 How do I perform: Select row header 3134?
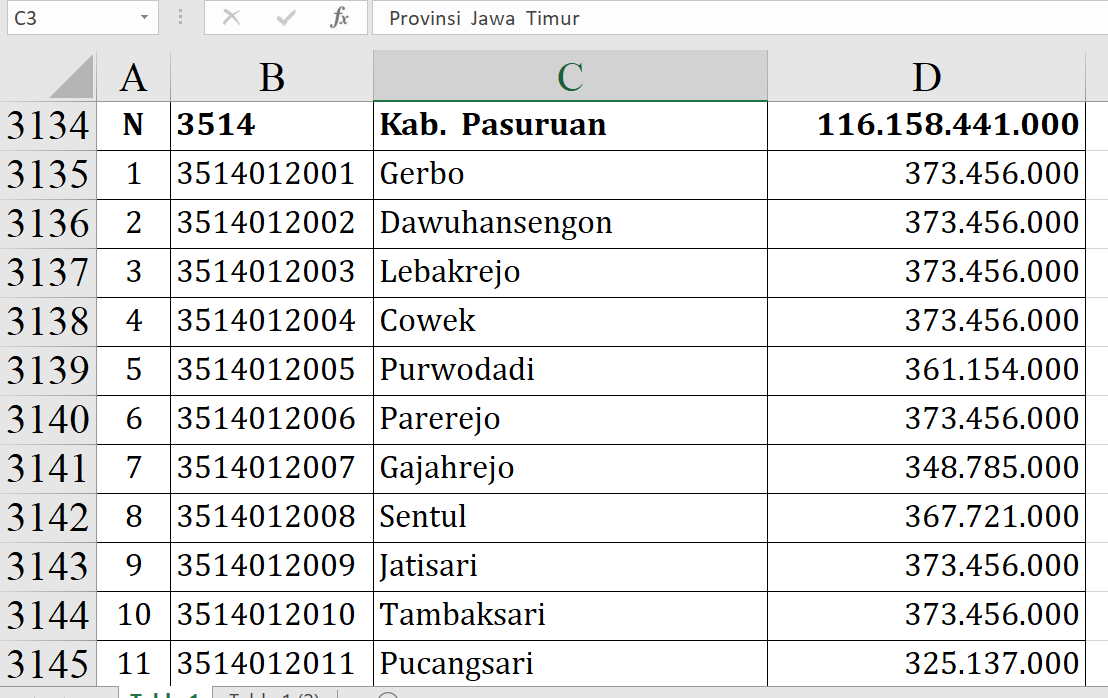[48, 126]
